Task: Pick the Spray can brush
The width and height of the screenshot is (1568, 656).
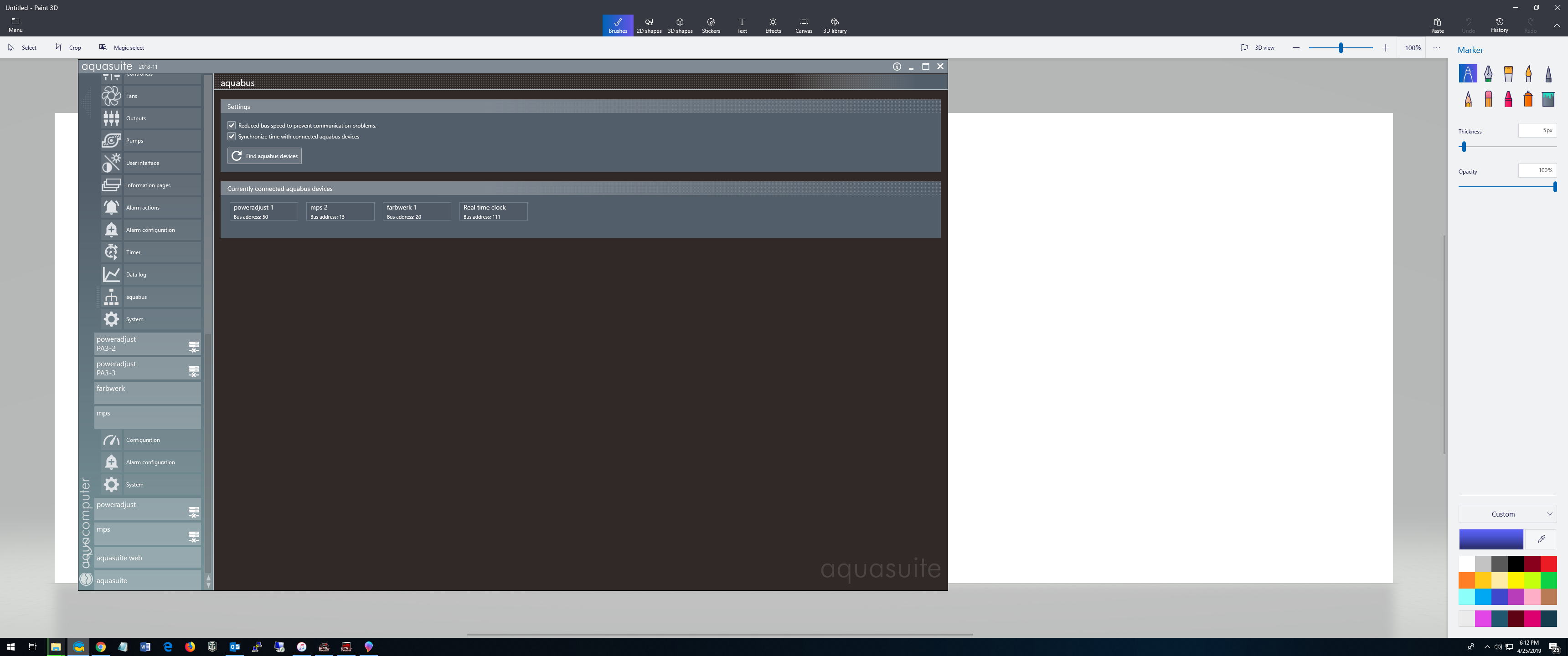Action: (x=1528, y=98)
